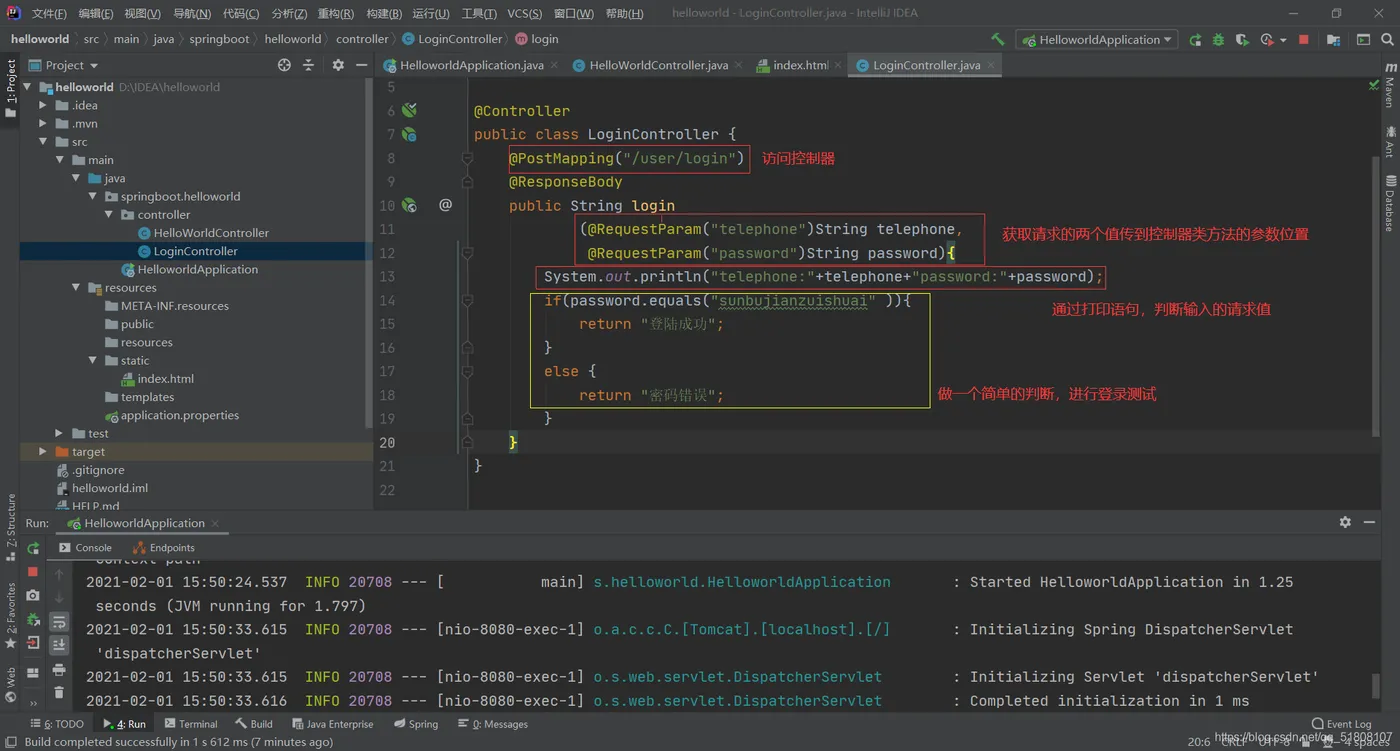1400x751 pixels.
Task: Collapse the resources folder arrow
Action: (x=76, y=287)
